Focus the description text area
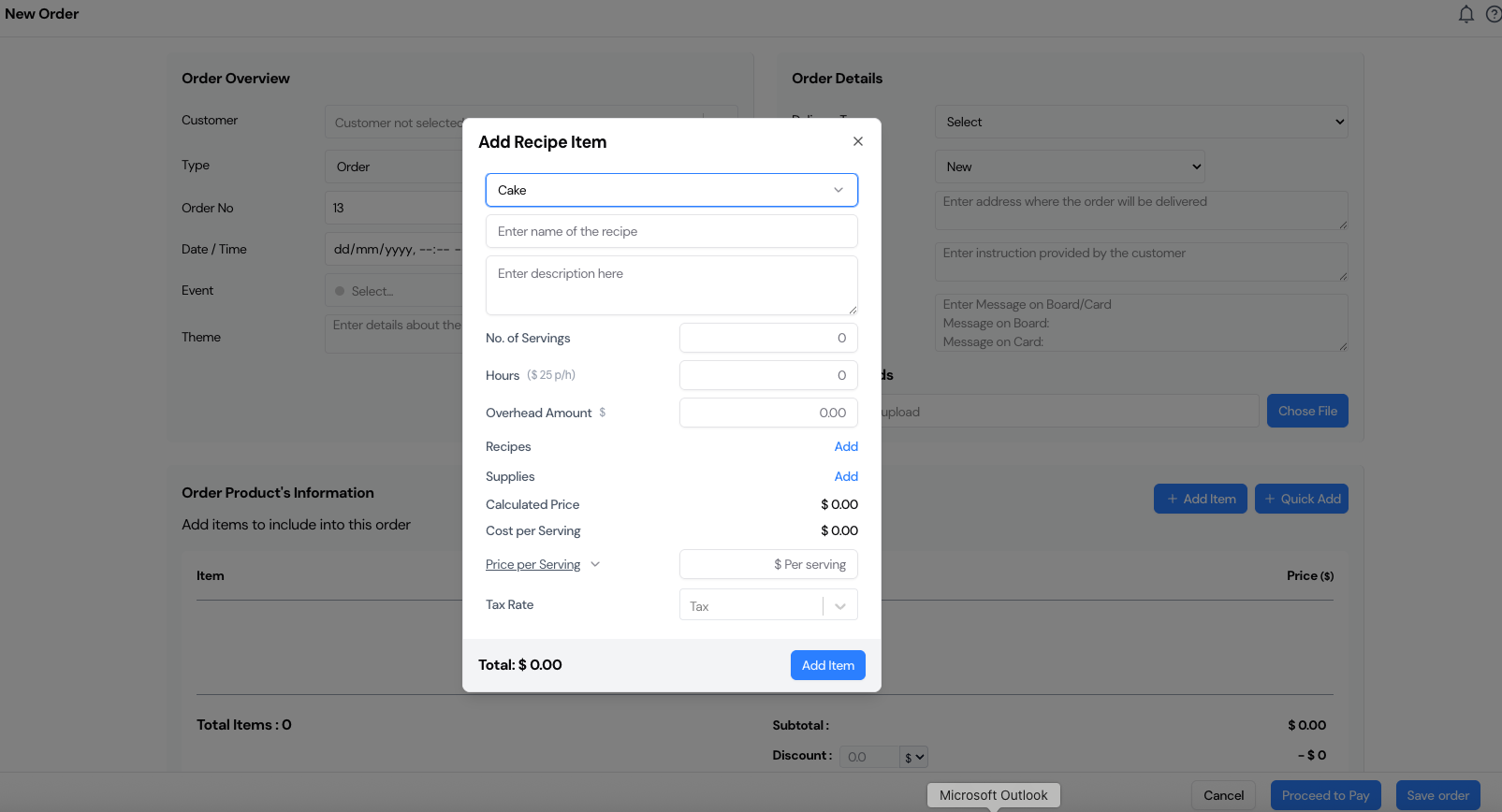1502x812 pixels. [x=671, y=284]
